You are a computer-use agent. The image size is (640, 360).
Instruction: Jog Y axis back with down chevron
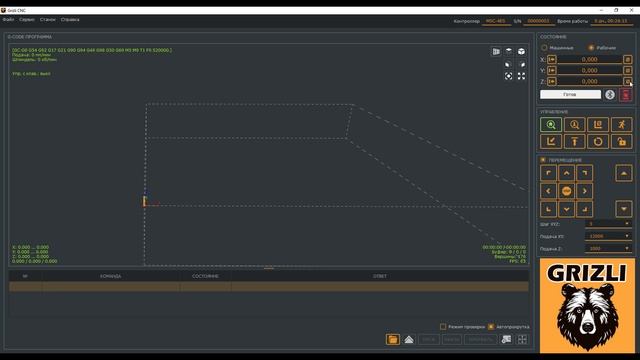coord(567,209)
